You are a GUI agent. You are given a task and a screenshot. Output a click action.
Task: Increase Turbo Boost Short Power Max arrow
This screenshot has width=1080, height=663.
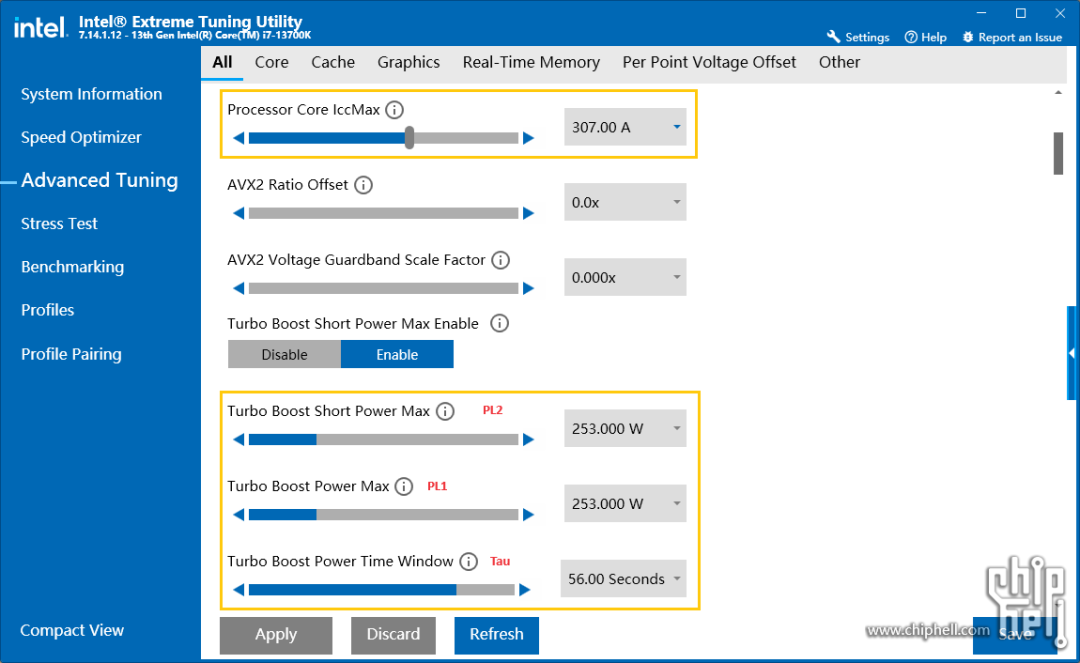pyautogui.click(x=528, y=440)
